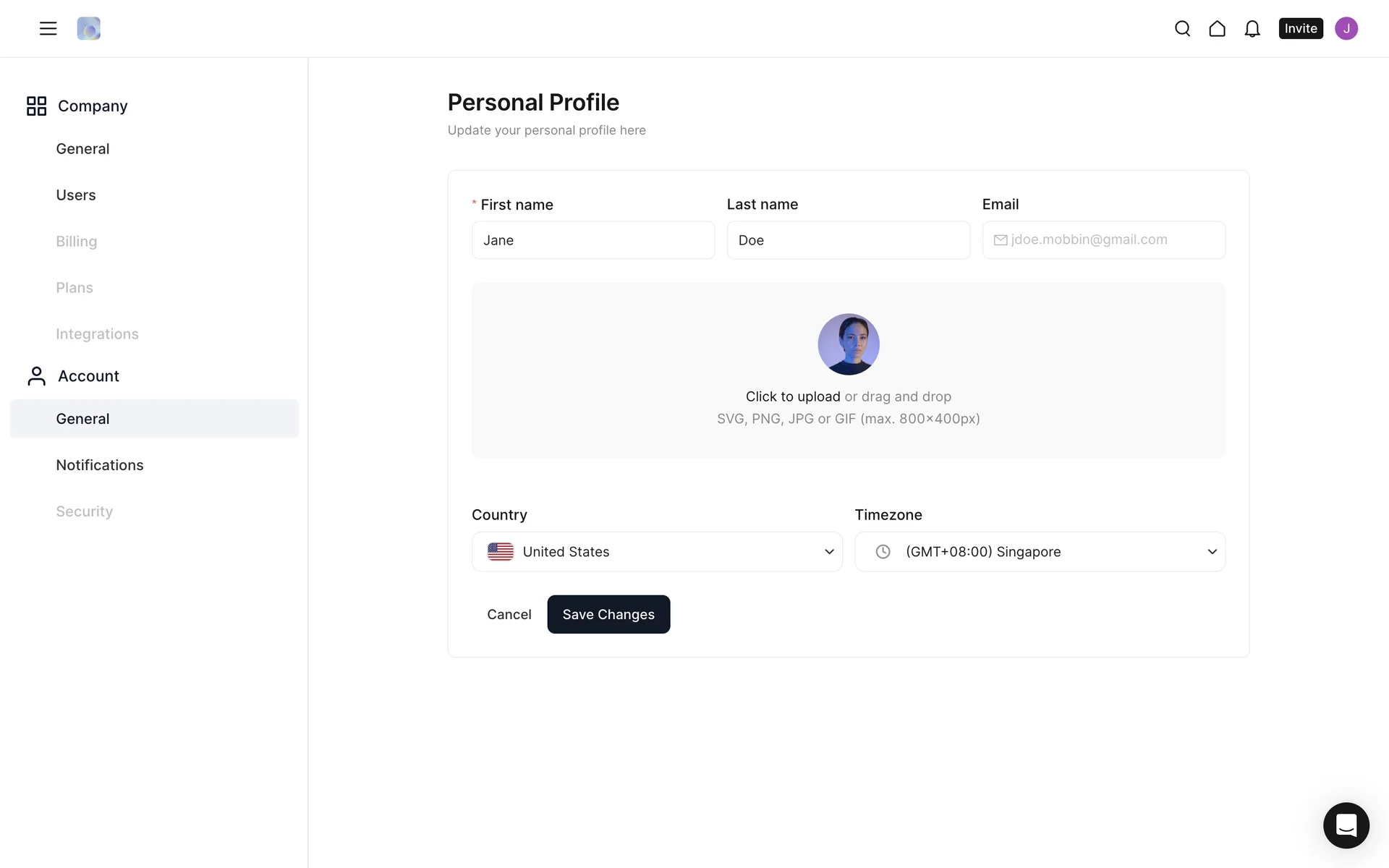
Task: Select Company General menu item
Action: pos(82,149)
